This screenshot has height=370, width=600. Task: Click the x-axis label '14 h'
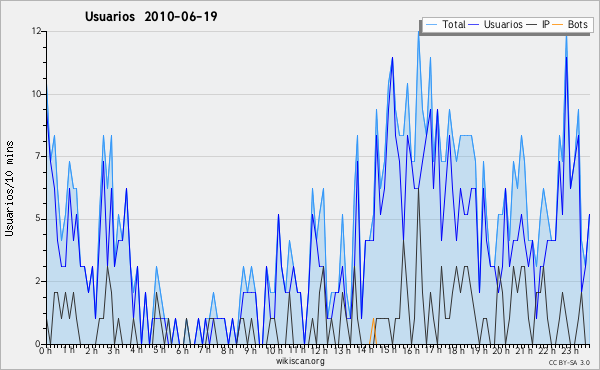pyautogui.click(x=365, y=350)
